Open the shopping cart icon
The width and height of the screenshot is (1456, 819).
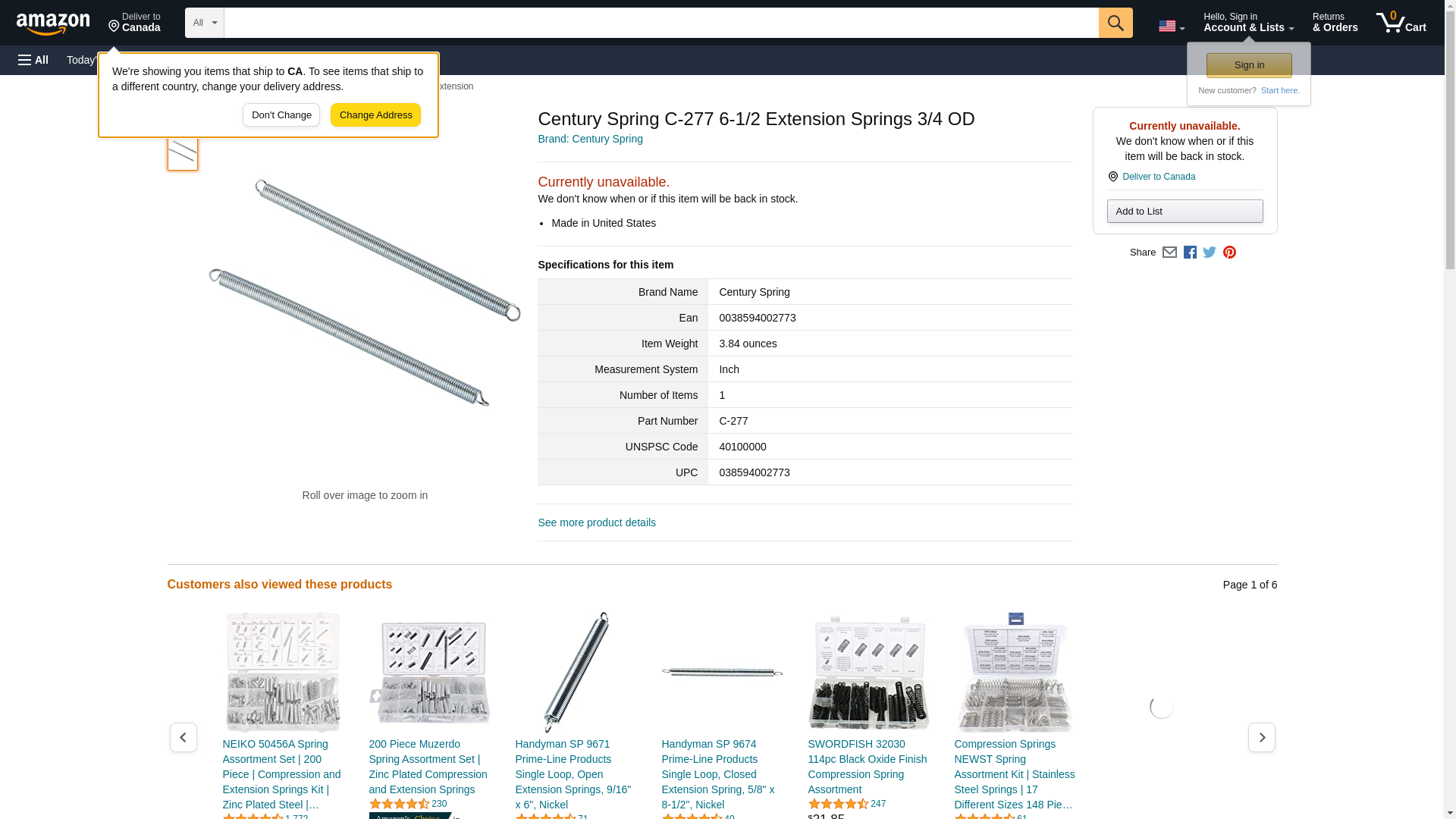[1401, 23]
